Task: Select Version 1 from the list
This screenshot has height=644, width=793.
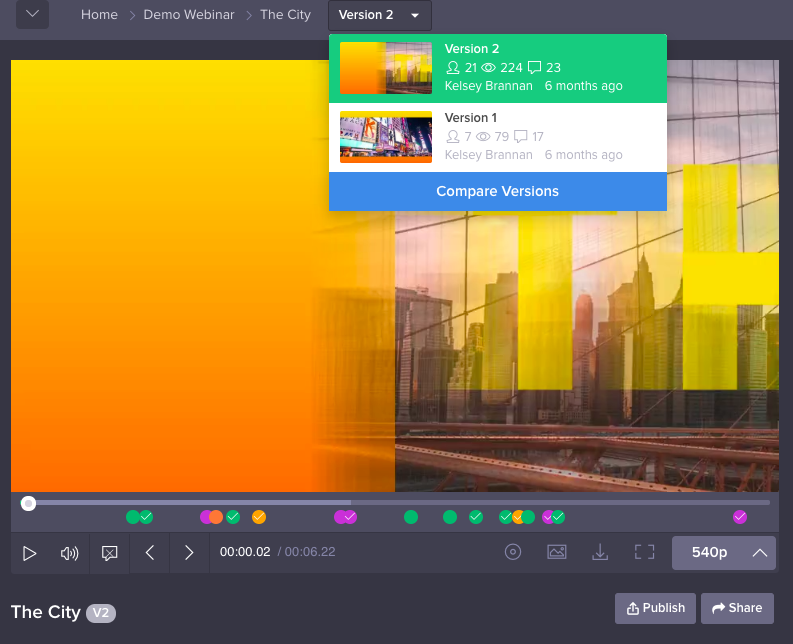Action: [498, 137]
